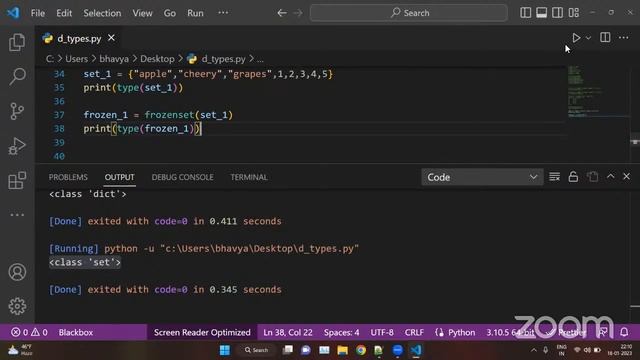Image resolution: width=640 pixels, height=360 pixels.
Task: Open the Source Control view
Action: tap(17, 111)
